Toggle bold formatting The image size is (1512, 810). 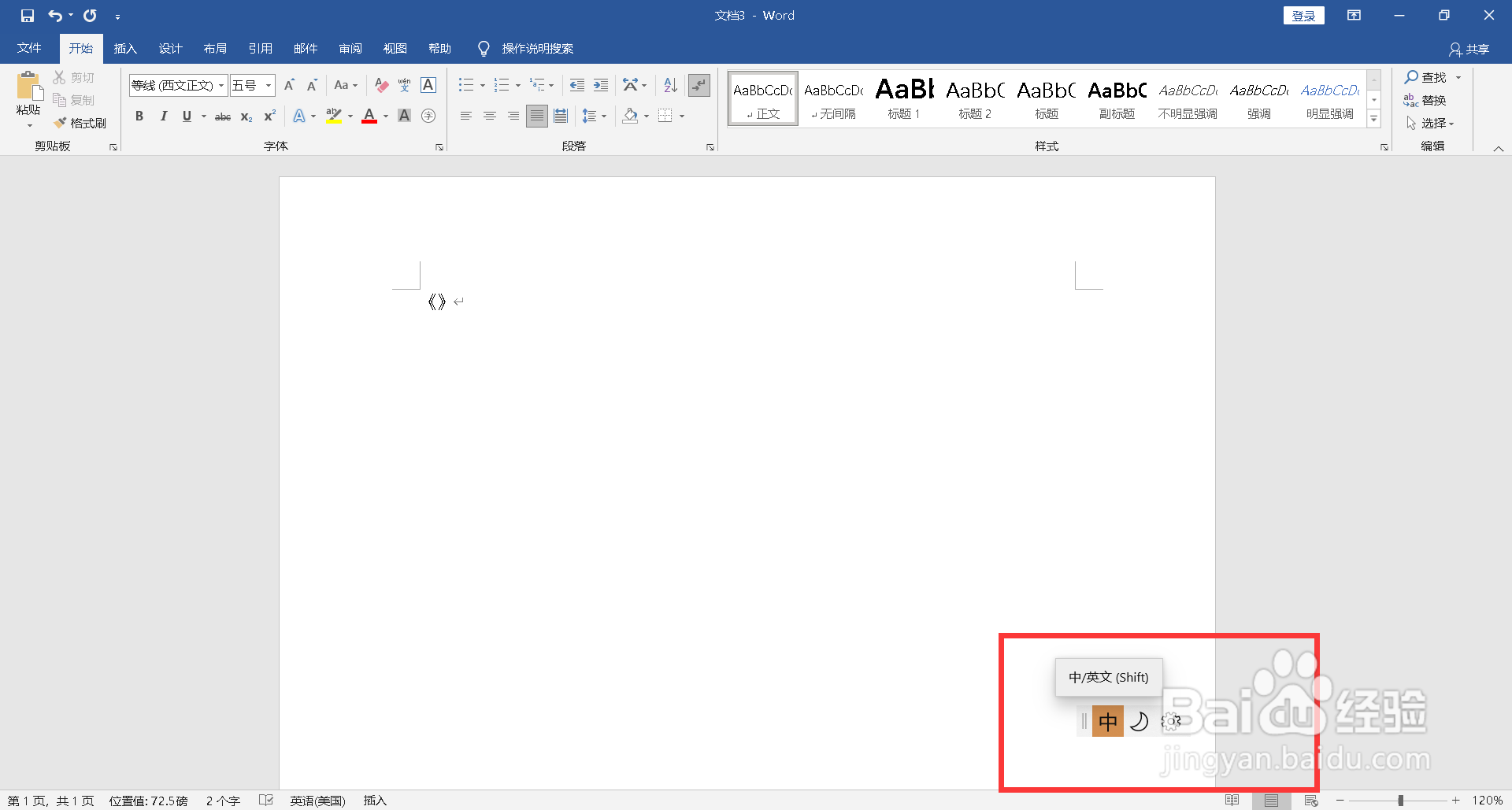click(x=139, y=116)
